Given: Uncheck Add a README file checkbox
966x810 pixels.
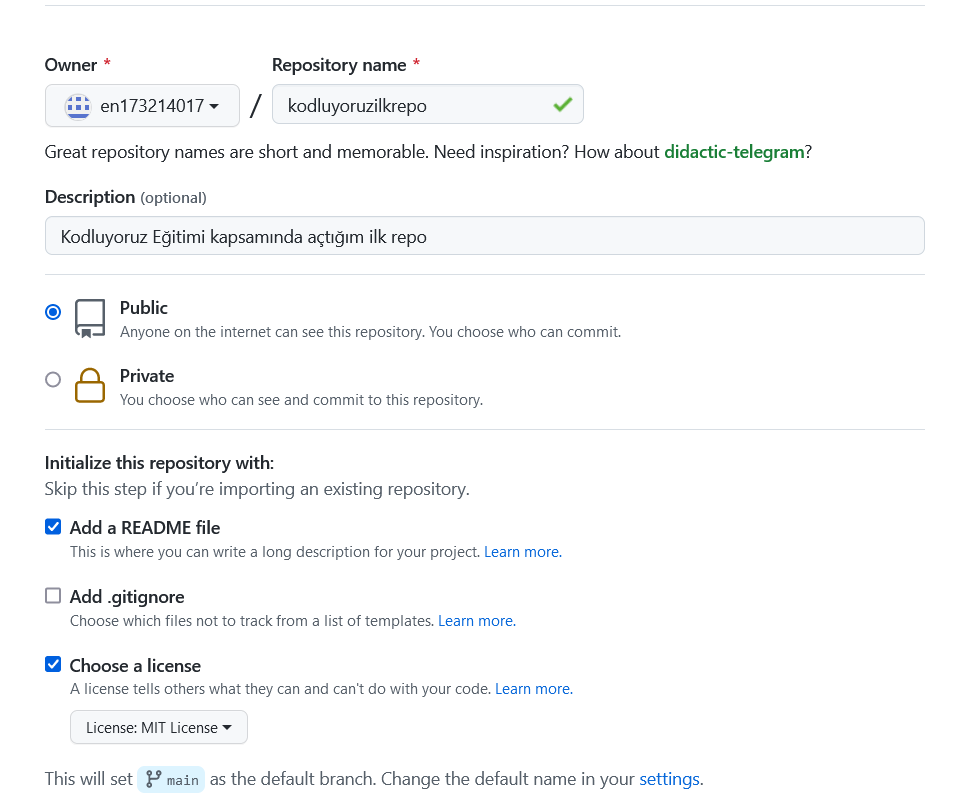Looking at the screenshot, I should (x=53, y=527).
